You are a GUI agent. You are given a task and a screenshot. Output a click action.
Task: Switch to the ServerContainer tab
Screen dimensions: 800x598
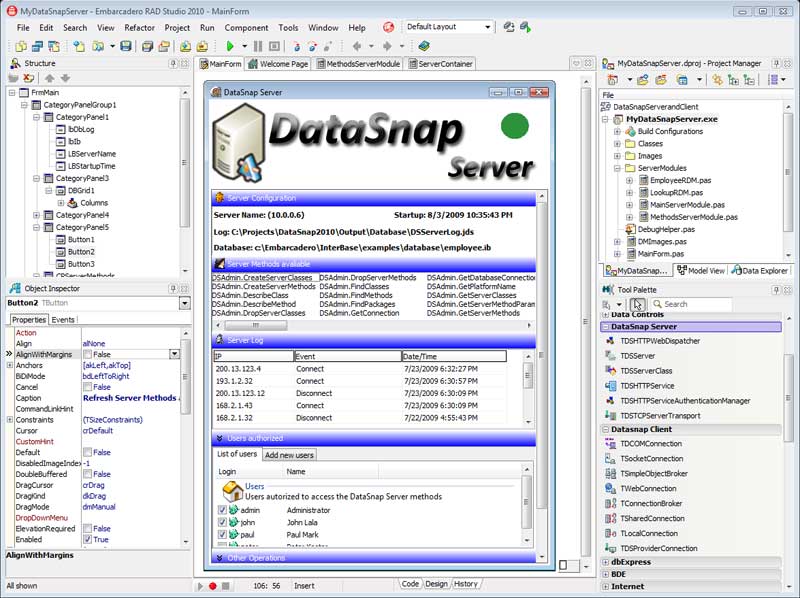pos(440,64)
